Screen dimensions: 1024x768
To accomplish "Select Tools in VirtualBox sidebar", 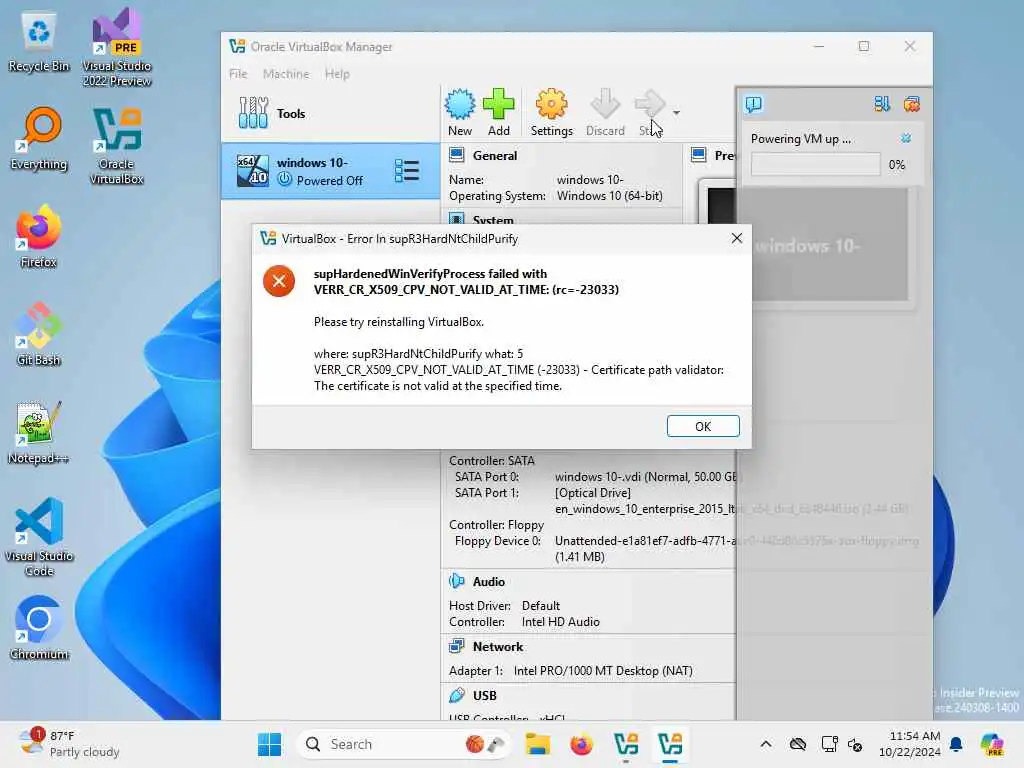I will point(330,114).
